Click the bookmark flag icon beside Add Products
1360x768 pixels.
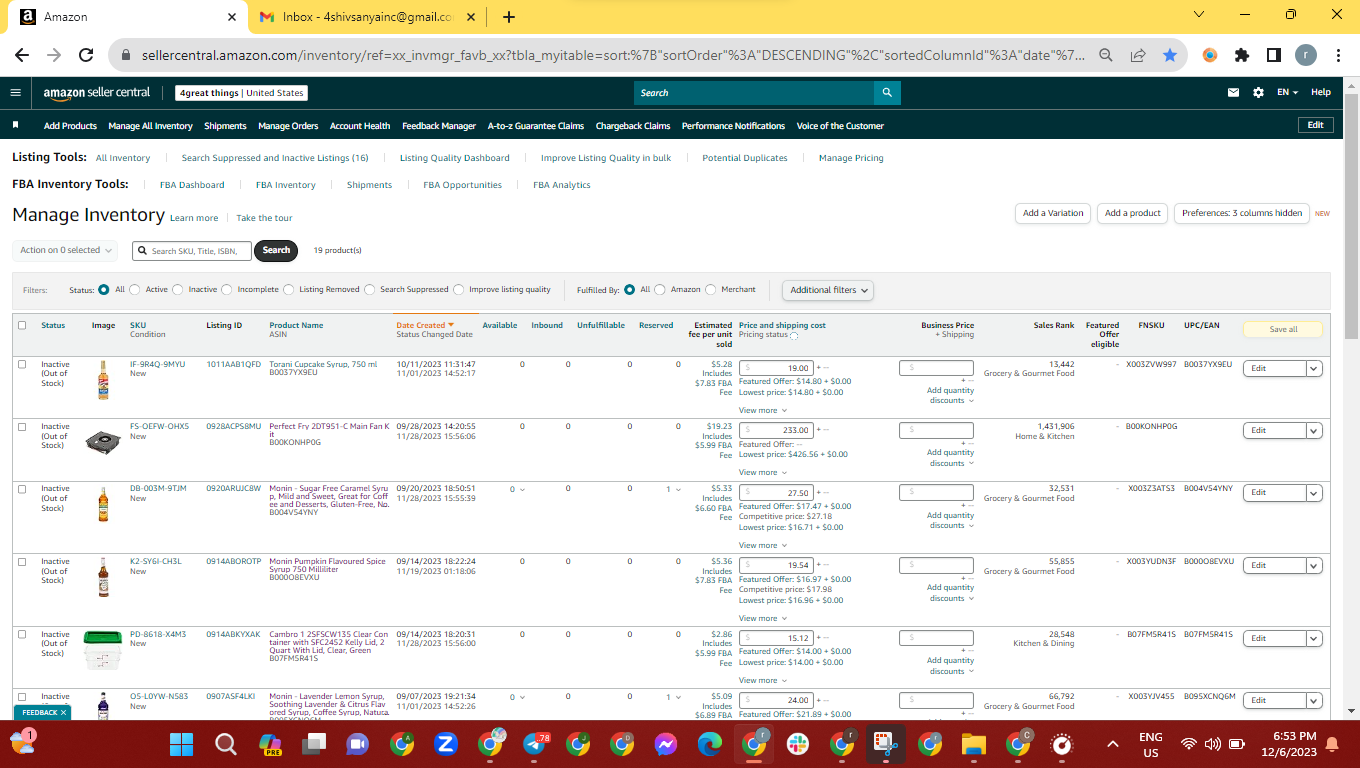tap(15, 126)
